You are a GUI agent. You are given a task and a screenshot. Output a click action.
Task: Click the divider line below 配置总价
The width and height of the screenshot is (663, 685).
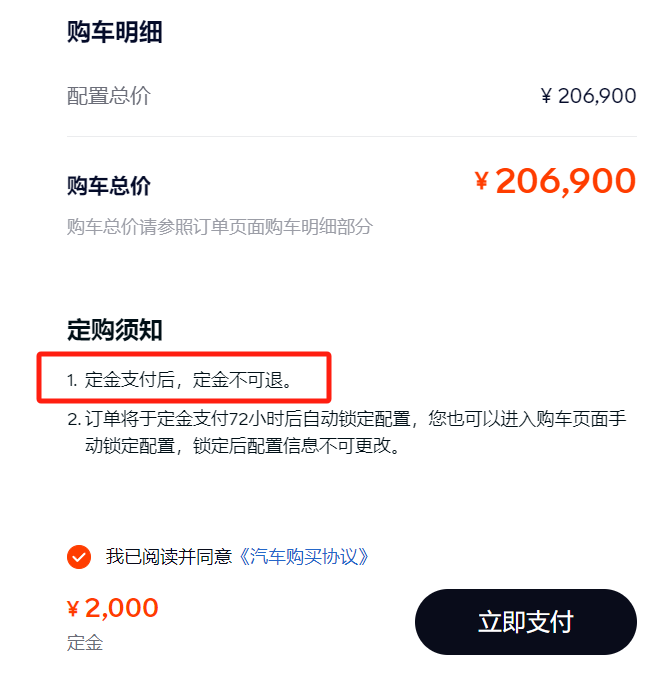click(352, 136)
